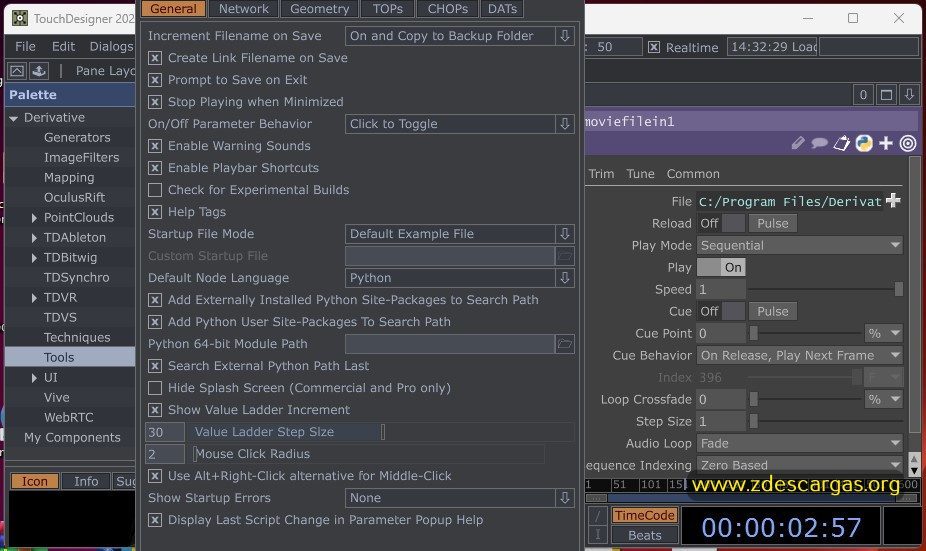Click the pencil edit icon in parameter header
Screen dimensions: 926x551
pos(798,143)
